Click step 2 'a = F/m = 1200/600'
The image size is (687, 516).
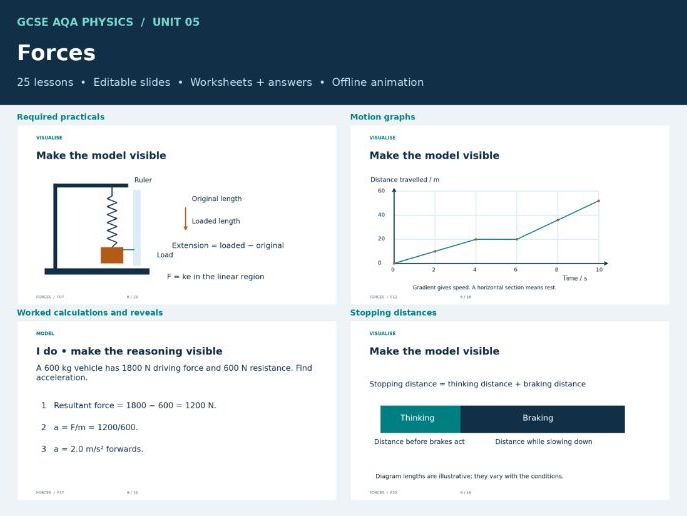(x=96, y=428)
